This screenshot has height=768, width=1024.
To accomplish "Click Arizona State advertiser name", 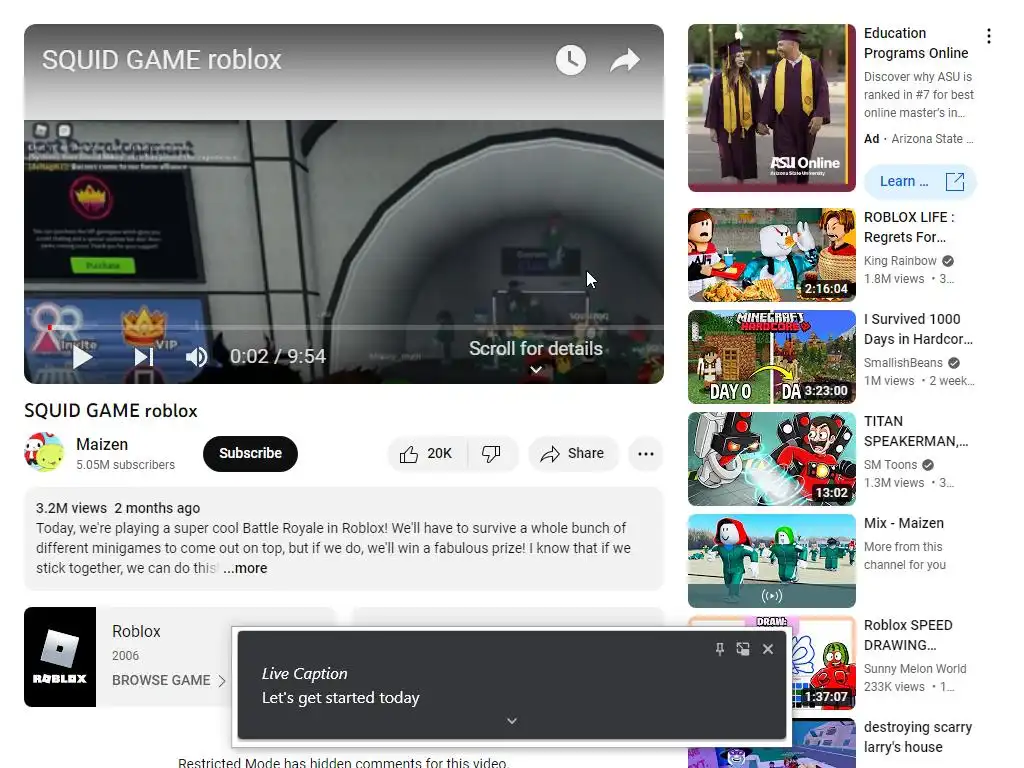I will 932,138.
